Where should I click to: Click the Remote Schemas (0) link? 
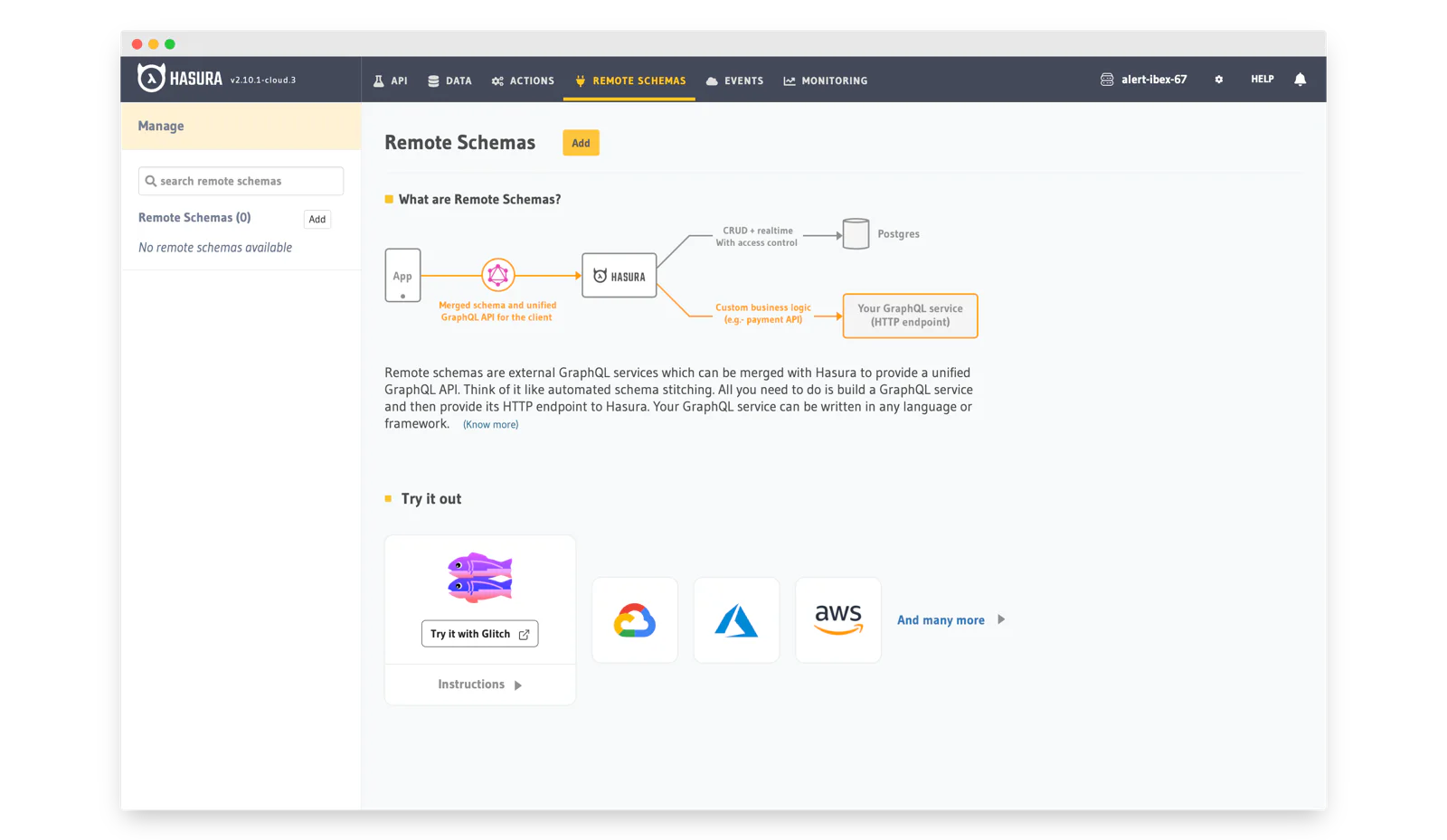[194, 217]
